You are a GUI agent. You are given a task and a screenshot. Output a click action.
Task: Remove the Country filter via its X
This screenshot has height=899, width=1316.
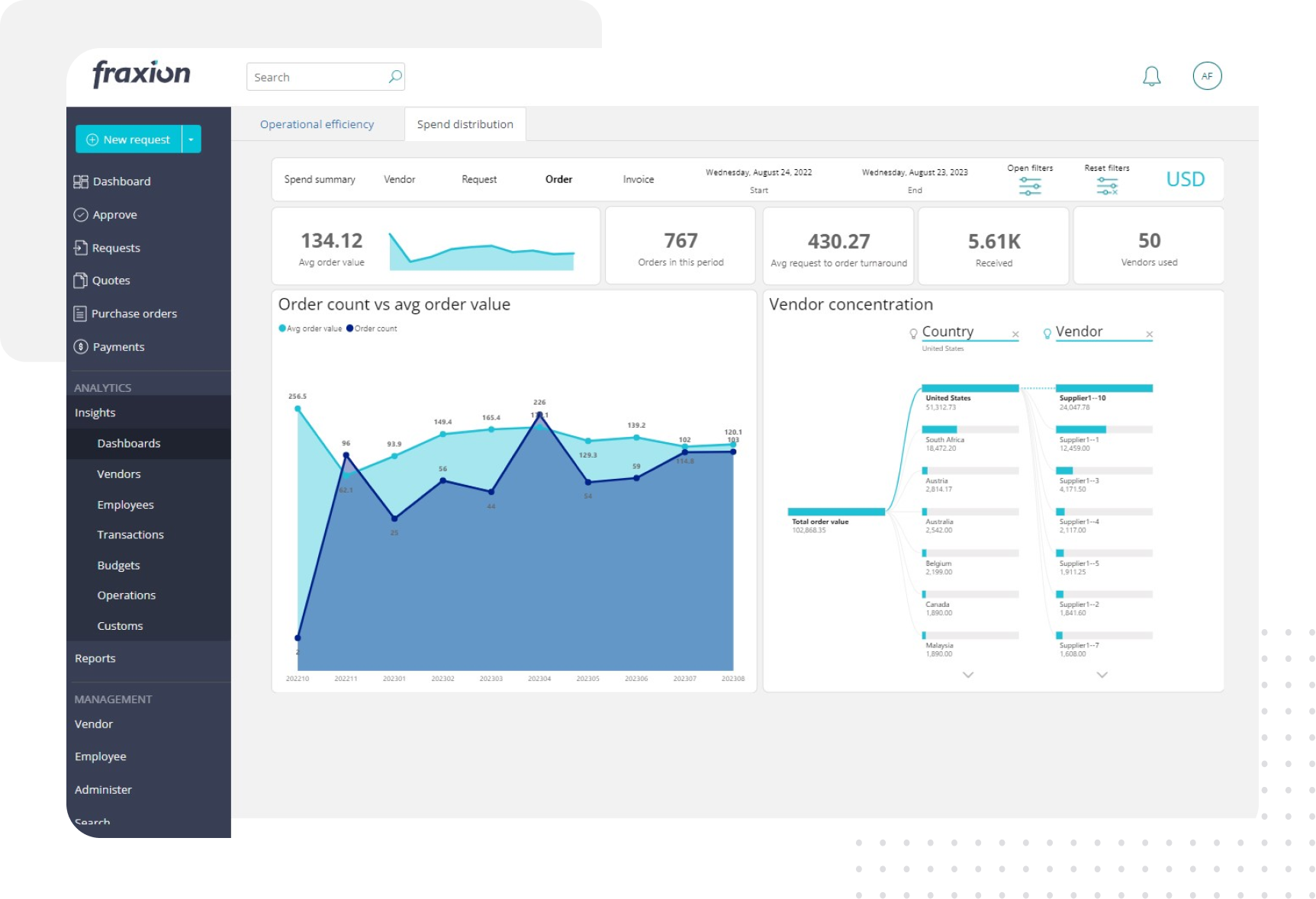[x=1015, y=334]
